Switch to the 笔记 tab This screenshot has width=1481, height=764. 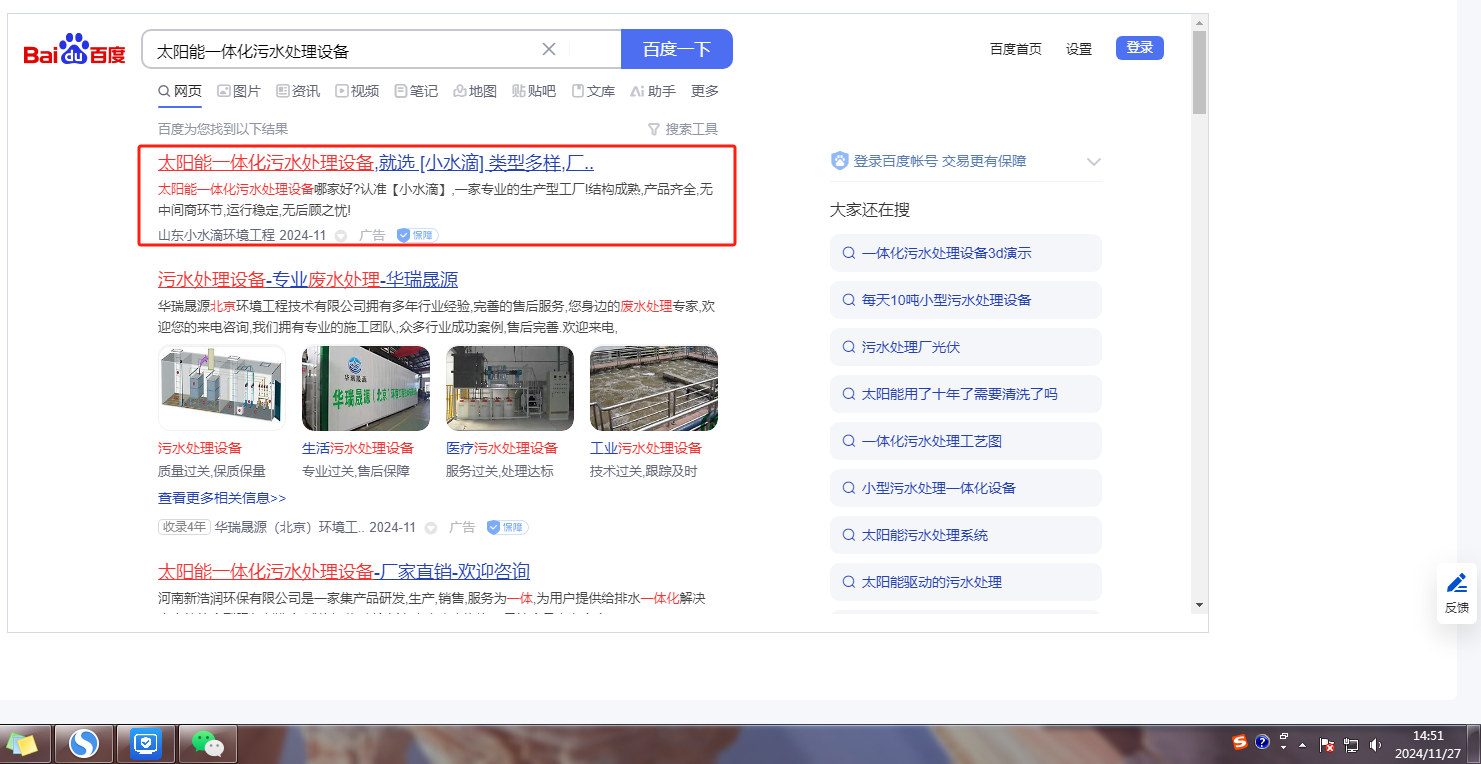416,91
